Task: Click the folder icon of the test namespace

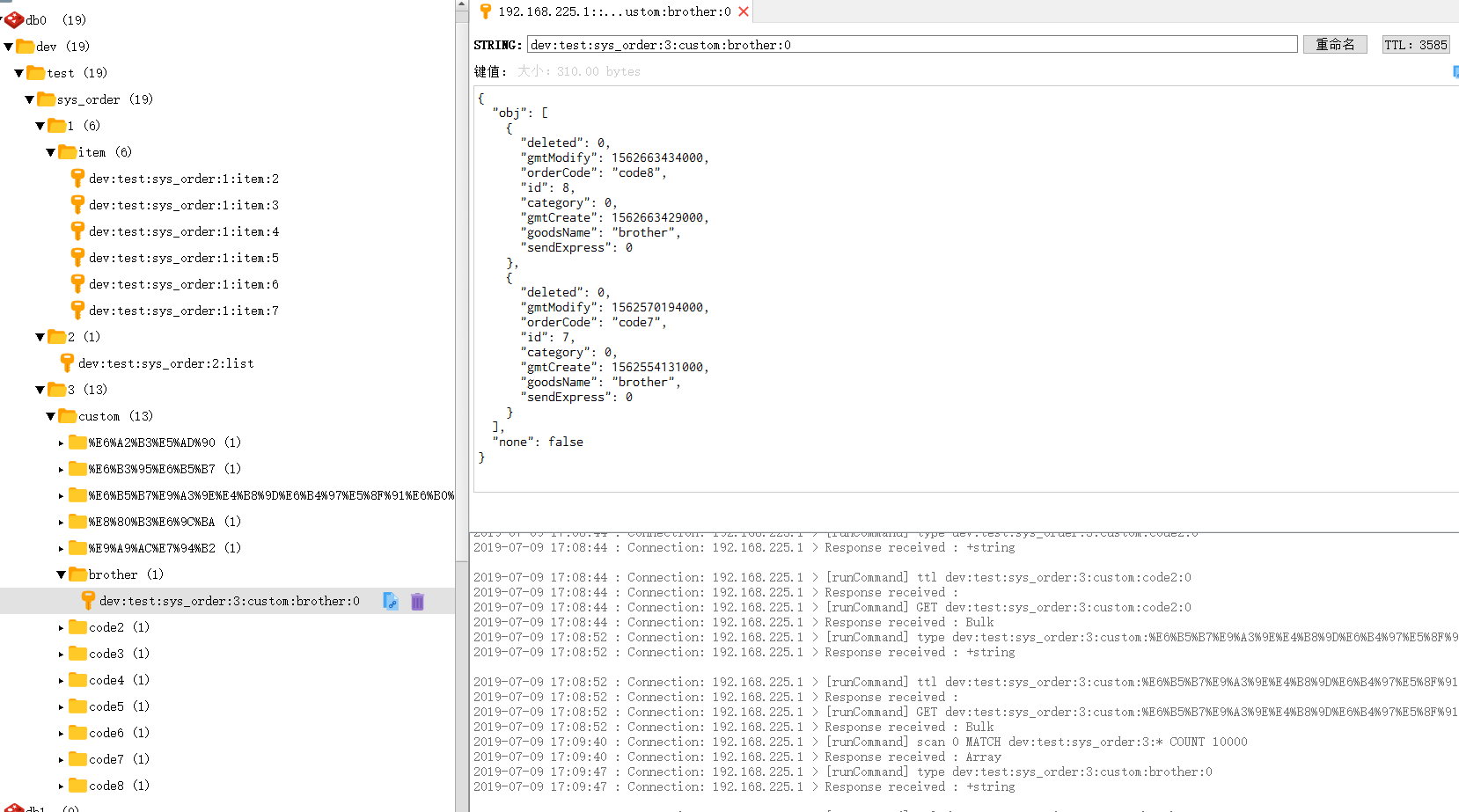Action: [x=36, y=72]
